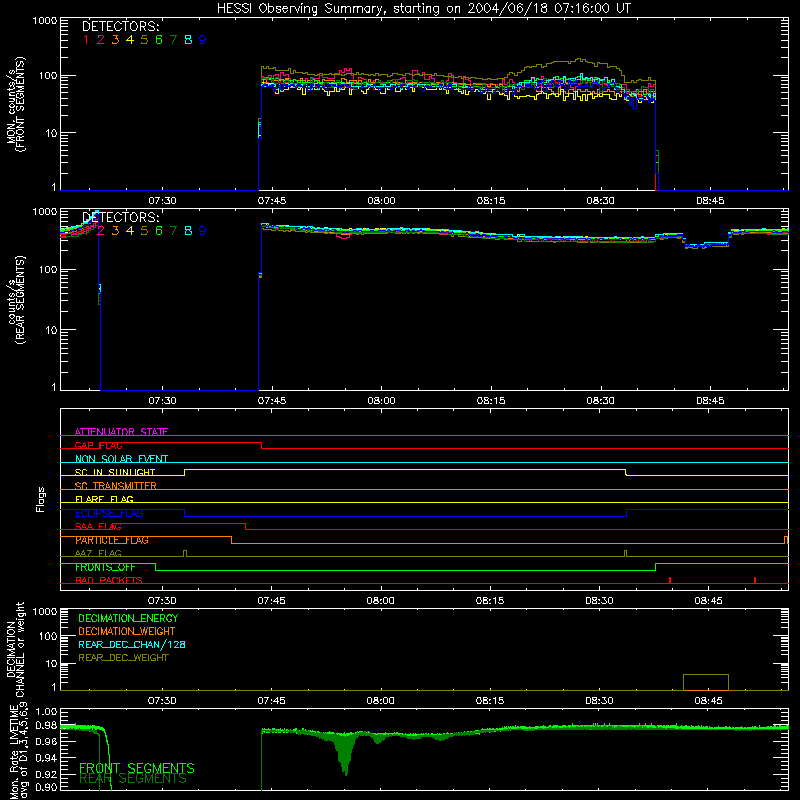Click the REAR_DEC_CHAN/128 legend entry

(132, 644)
